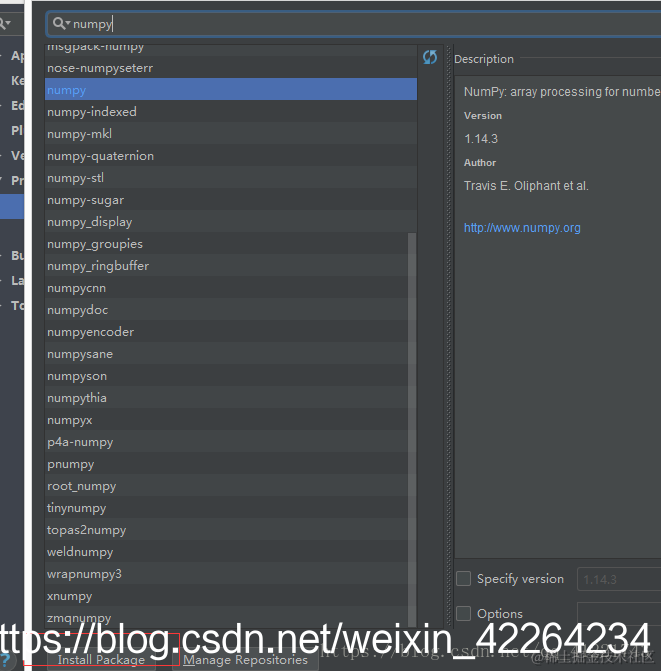The width and height of the screenshot is (661, 671).
Task: Select the numpyencoder package
Action: click(x=226, y=332)
